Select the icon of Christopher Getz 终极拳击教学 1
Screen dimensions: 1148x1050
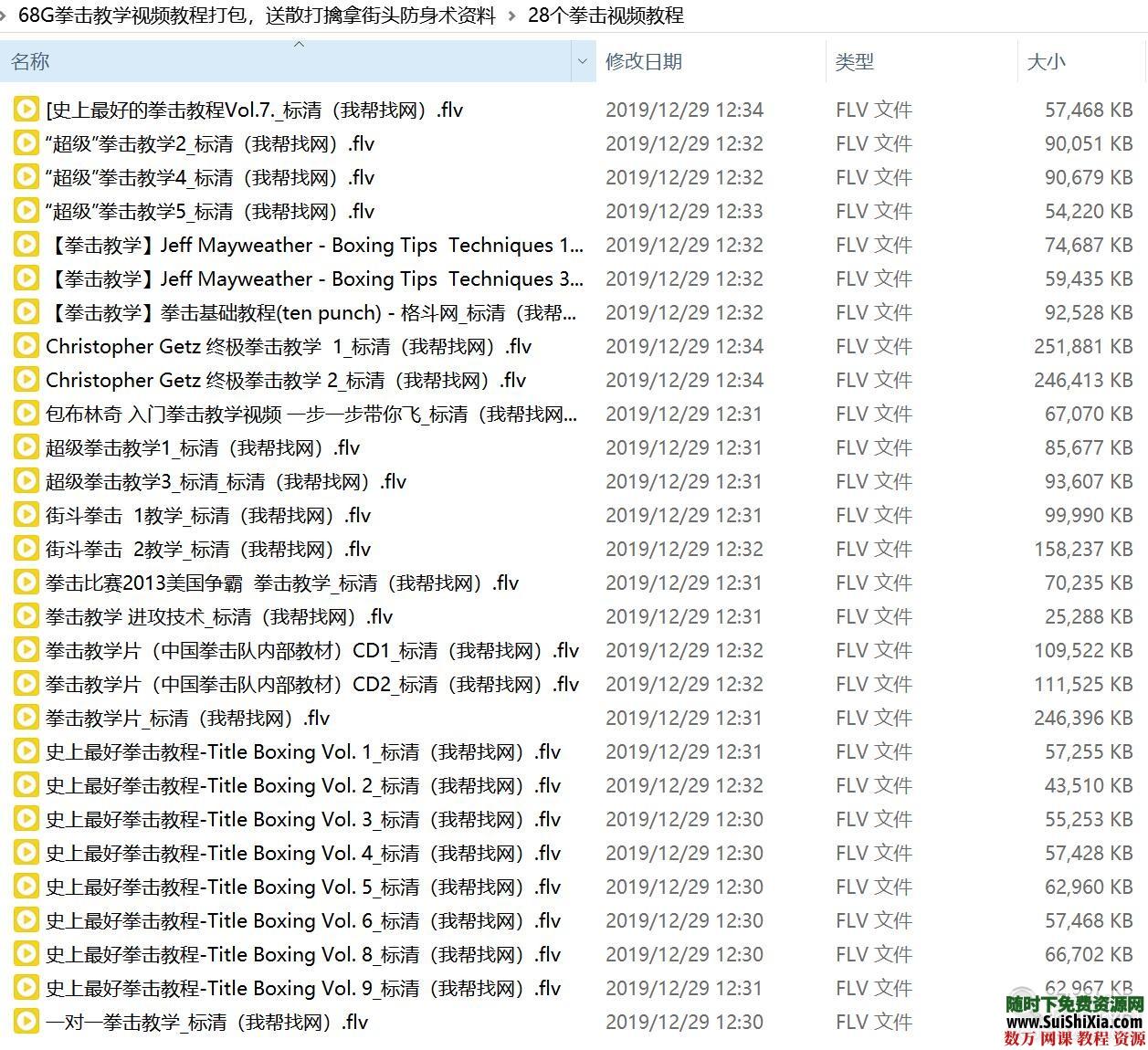click(26, 347)
